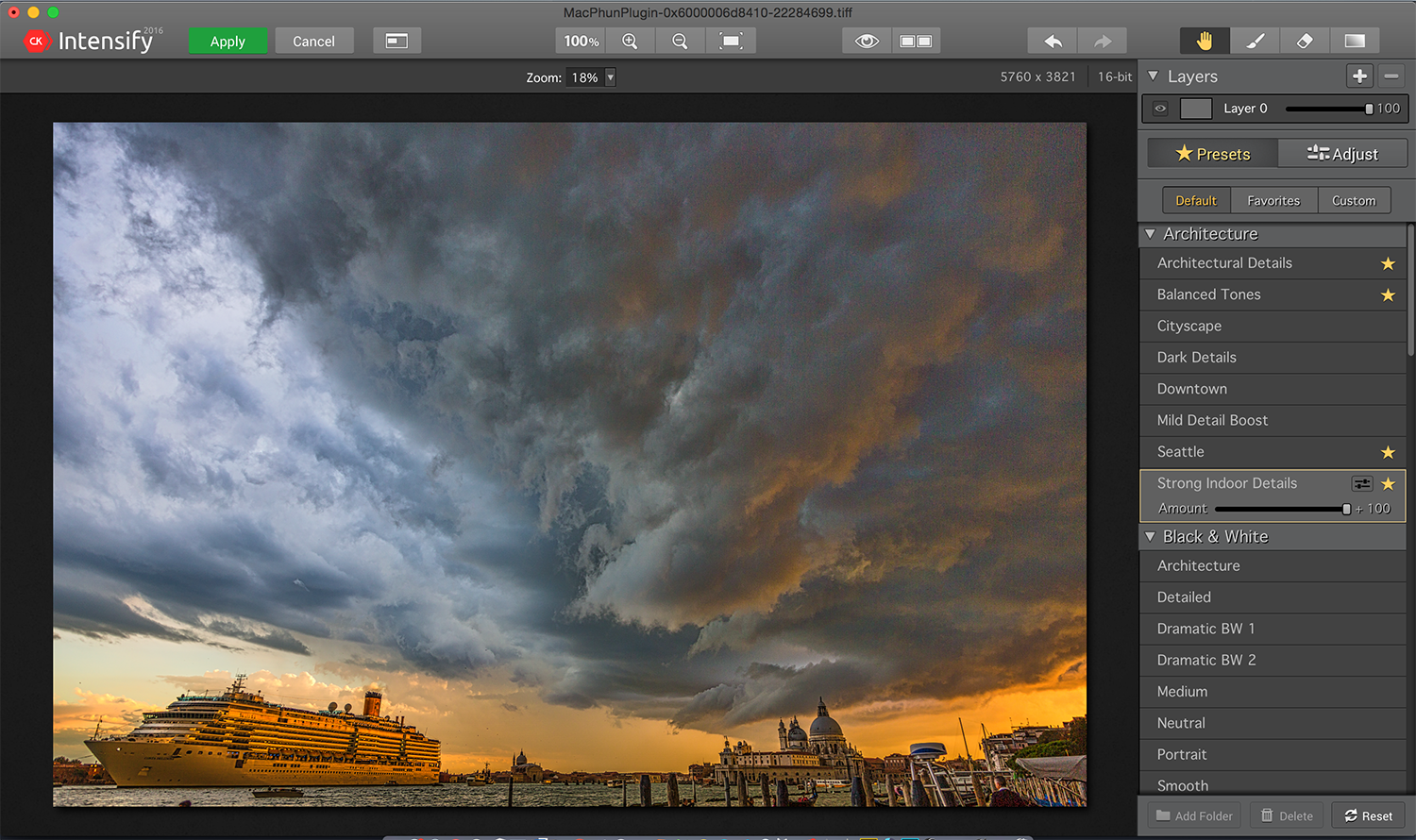Image resolution: width=1416 pixels, height=840 pixels.
Task: Select the Brush masking tool
Action: coord(1255,41)
